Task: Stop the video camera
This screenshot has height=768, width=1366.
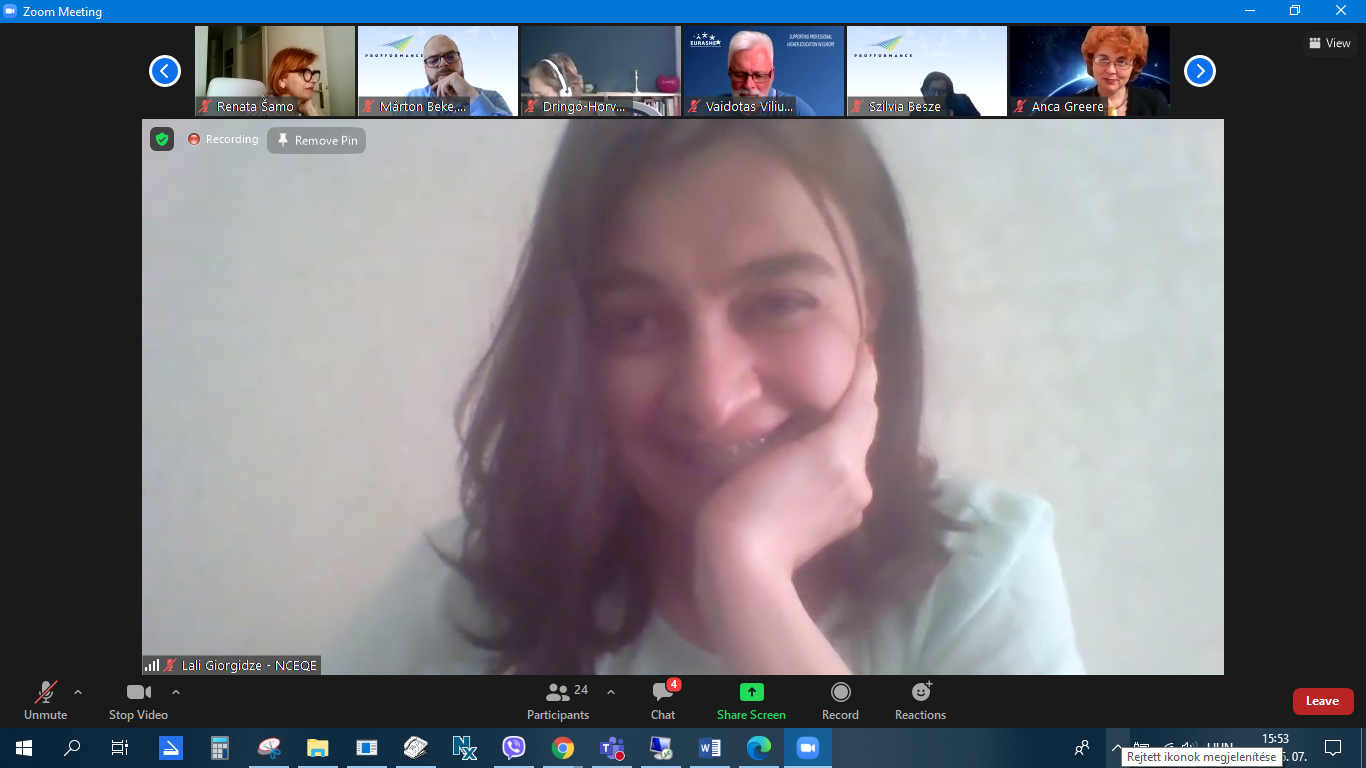Action: click(x=138, y=700)
